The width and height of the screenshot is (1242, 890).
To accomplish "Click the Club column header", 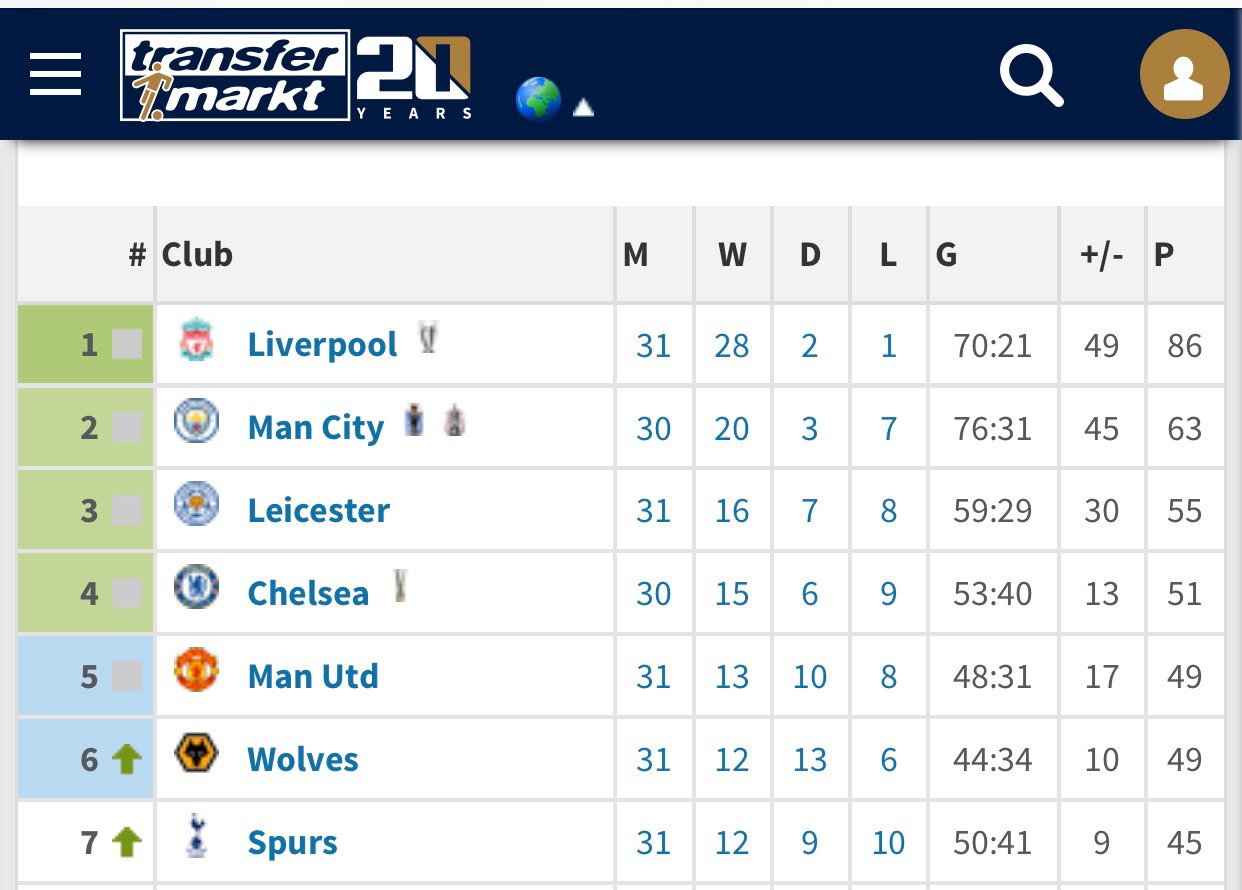I will tap(197, 255).
